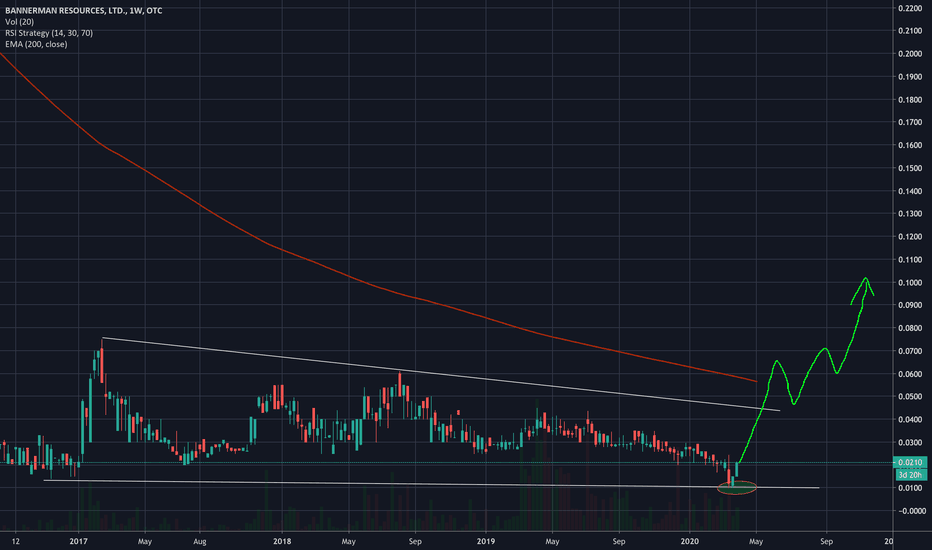Click the Aug time axis label

click(200, 541)
